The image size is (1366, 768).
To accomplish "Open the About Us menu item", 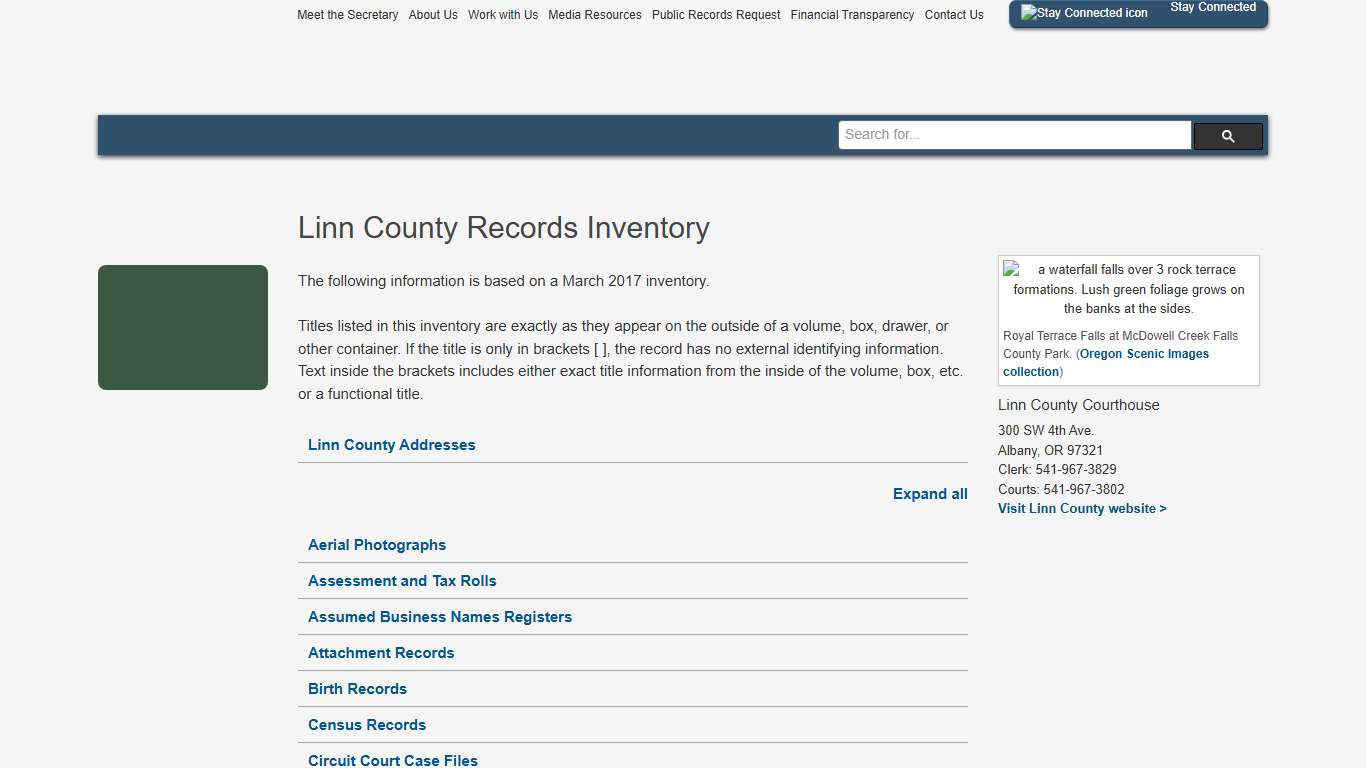I will tap(433, 14).
